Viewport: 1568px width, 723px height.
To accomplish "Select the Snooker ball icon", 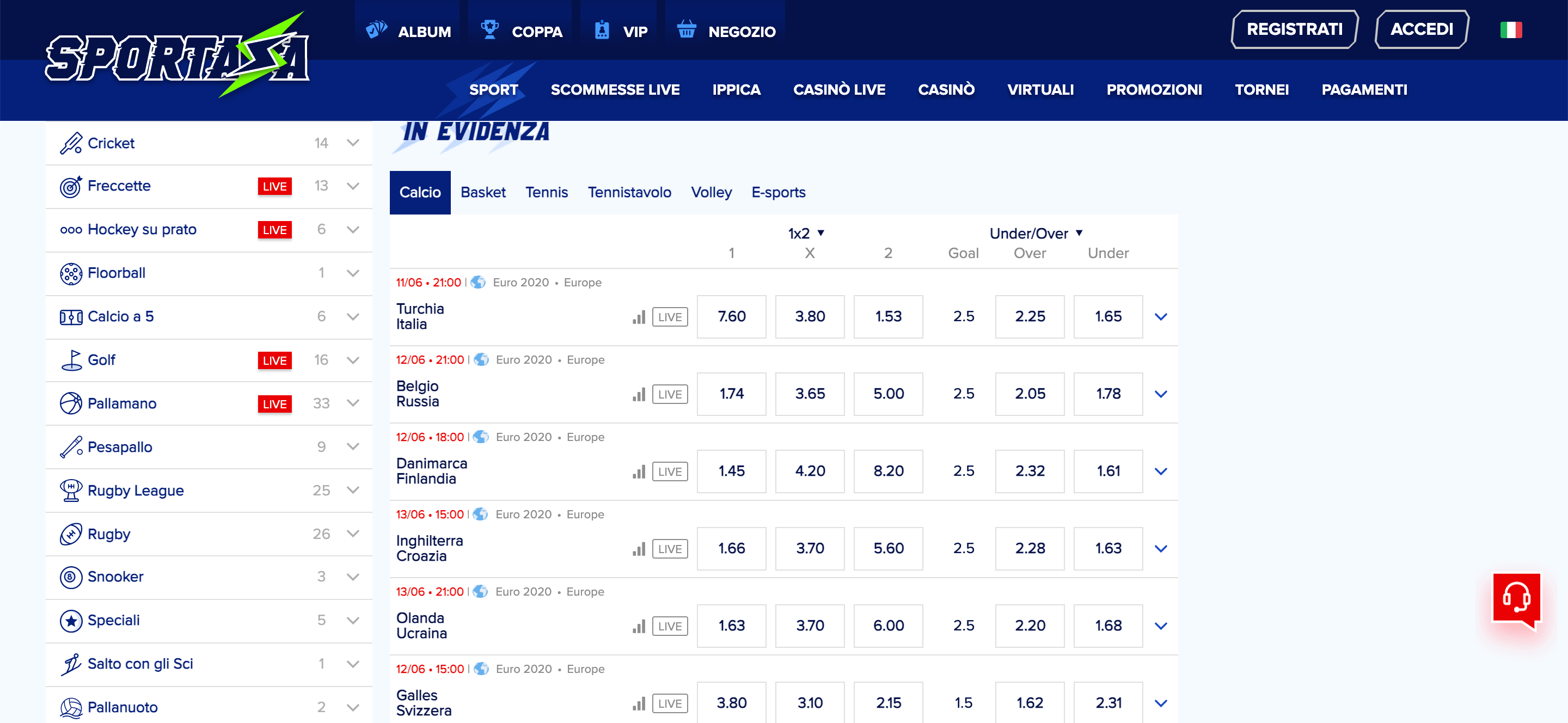I will [x=71, y=577].
